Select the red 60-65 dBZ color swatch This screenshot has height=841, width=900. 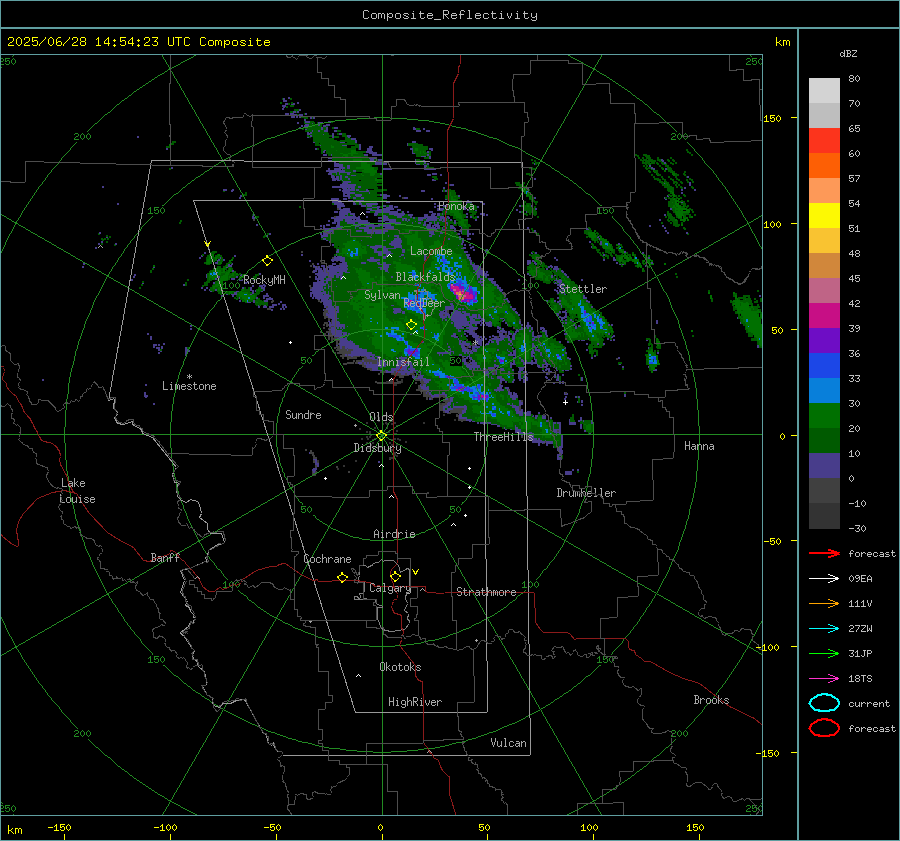click(x=824, y=140)
